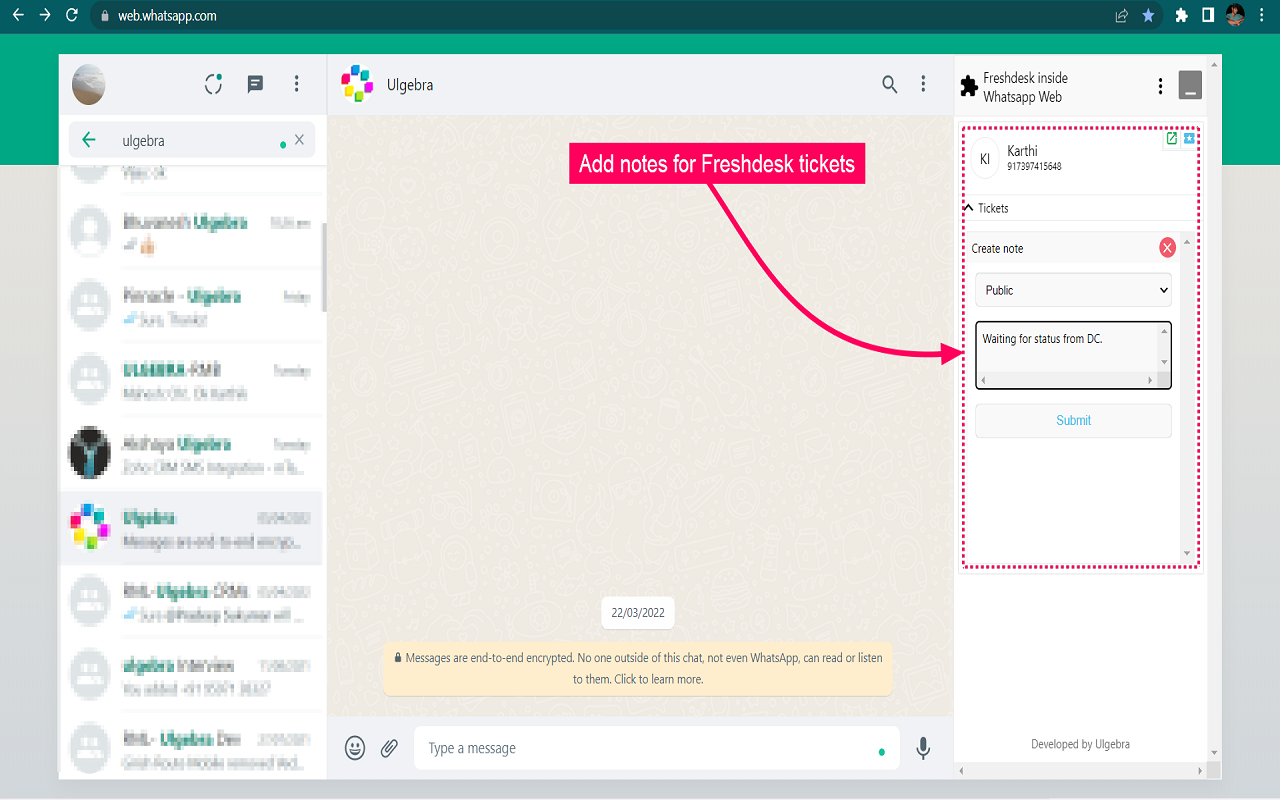This screenshot has height=800, width=1280.
Task: Open the Akshaya Ulgebra chat
Action: [191, 454]
